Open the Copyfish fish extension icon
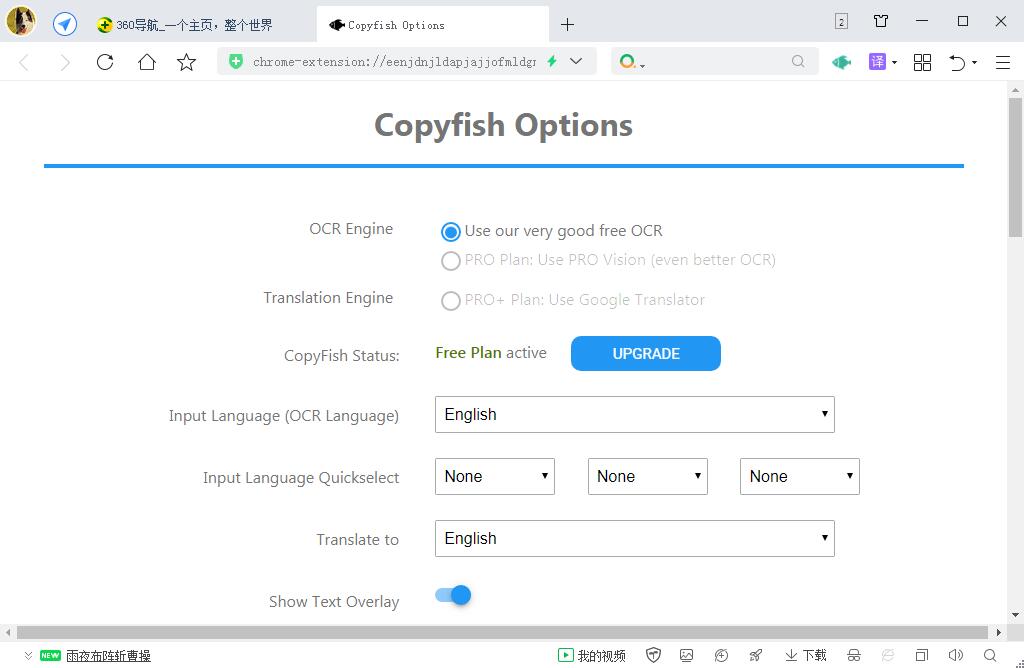This screenshot has width=1024, height=668. 841,62
